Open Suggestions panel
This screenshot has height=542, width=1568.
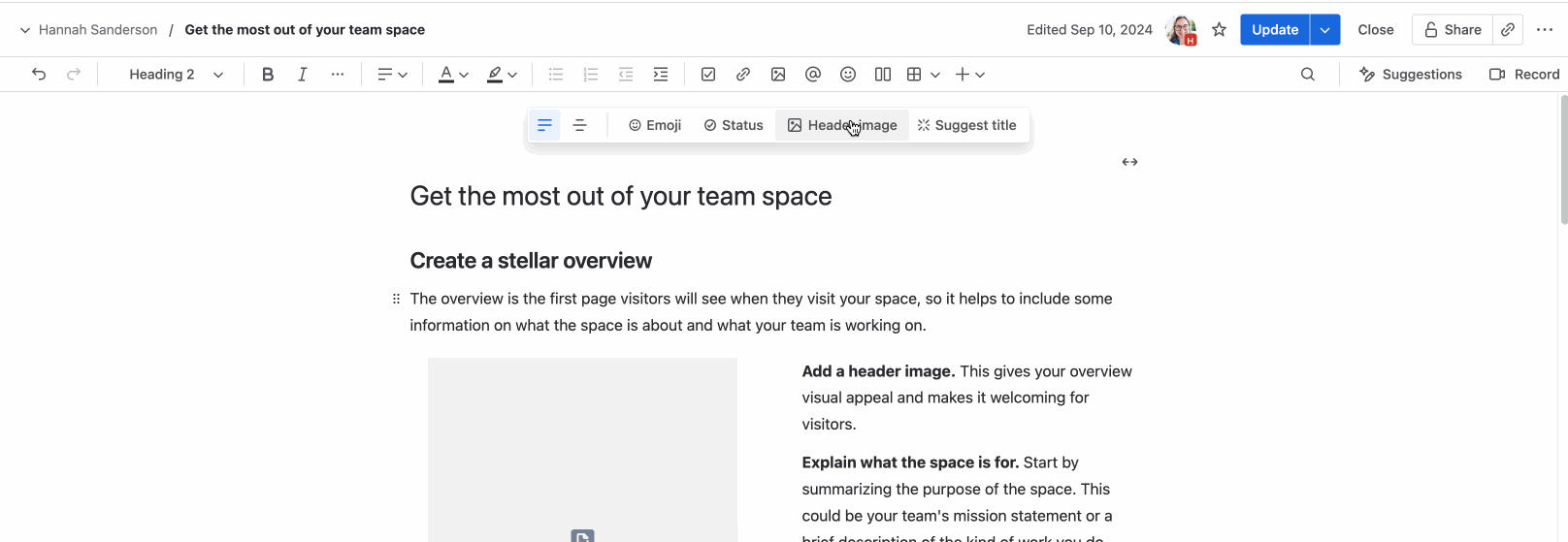(x=1411, y=75)
